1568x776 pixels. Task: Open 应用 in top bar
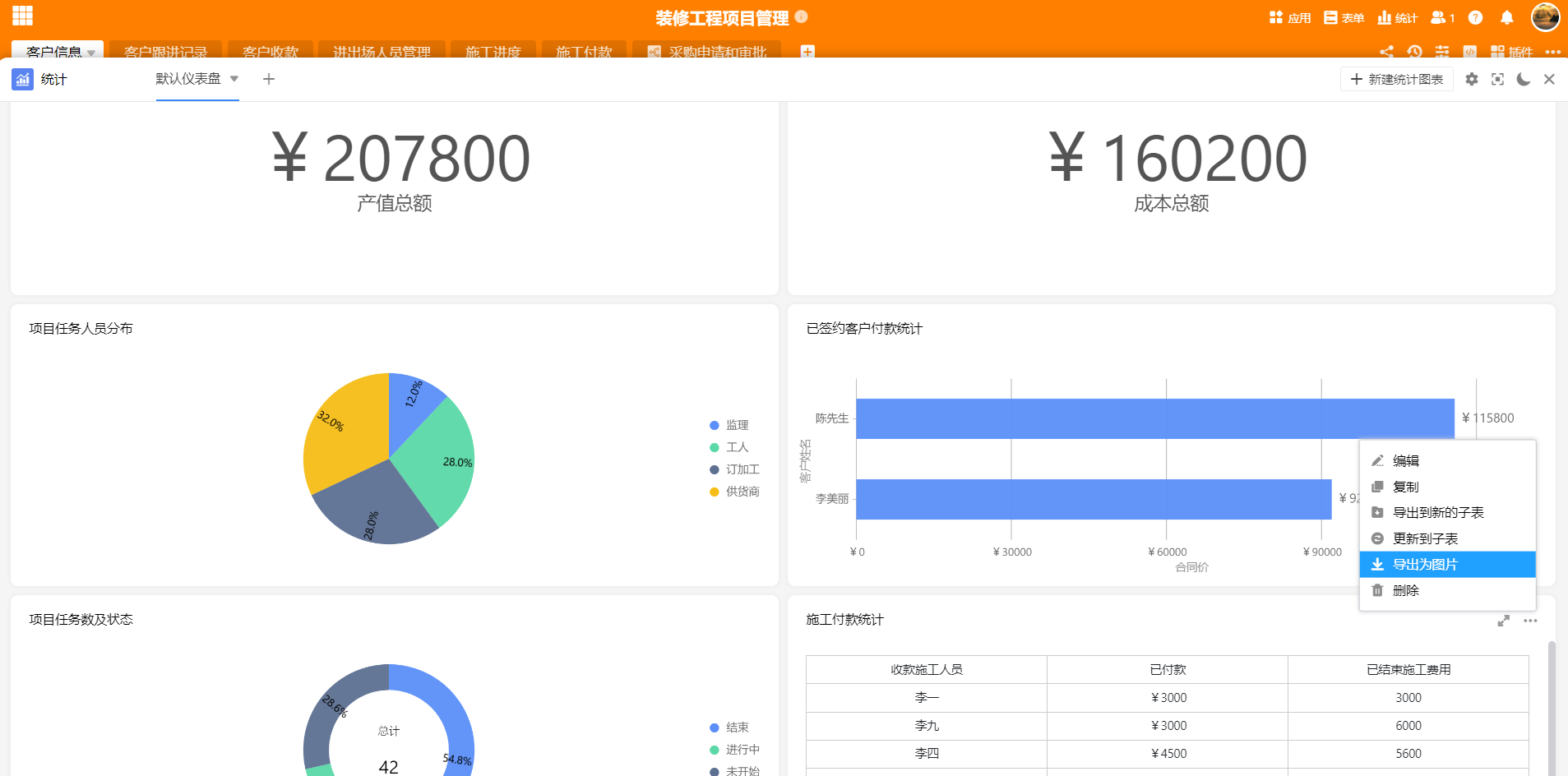pyautogui.click(x=1290, y=17)
